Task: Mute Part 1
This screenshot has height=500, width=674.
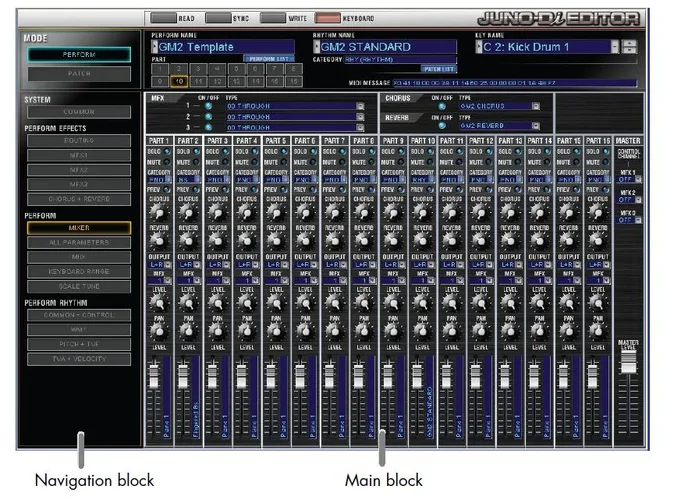Action: pos(167,162)
